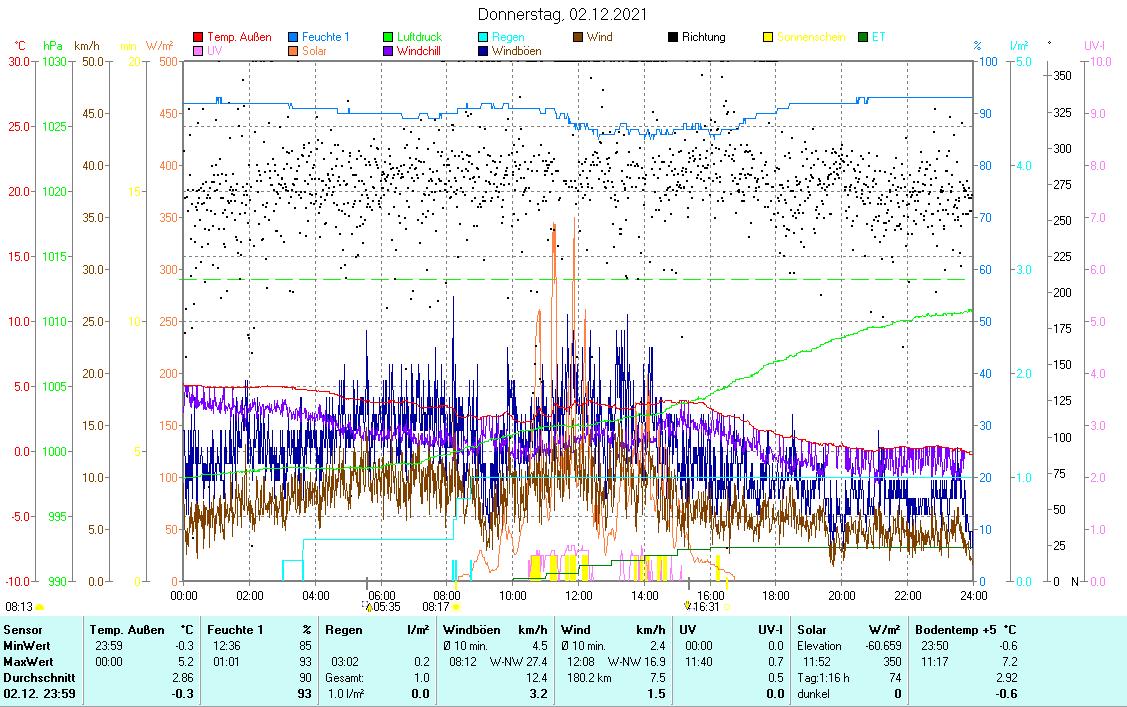
Task: Click the dark green ET legend swatch
Action: [x=864, y=37]
